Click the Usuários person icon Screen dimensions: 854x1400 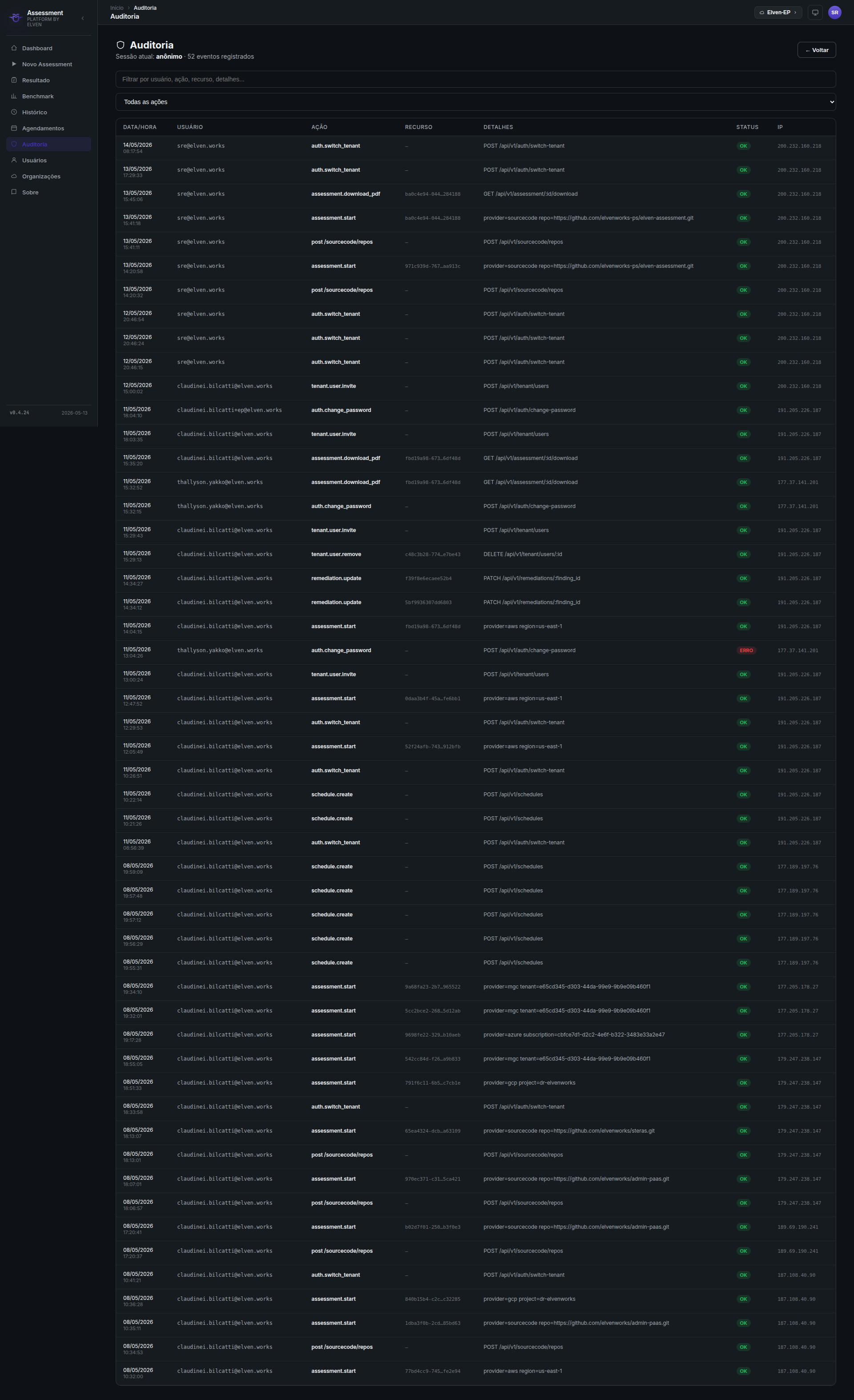[x=14, y=160]
